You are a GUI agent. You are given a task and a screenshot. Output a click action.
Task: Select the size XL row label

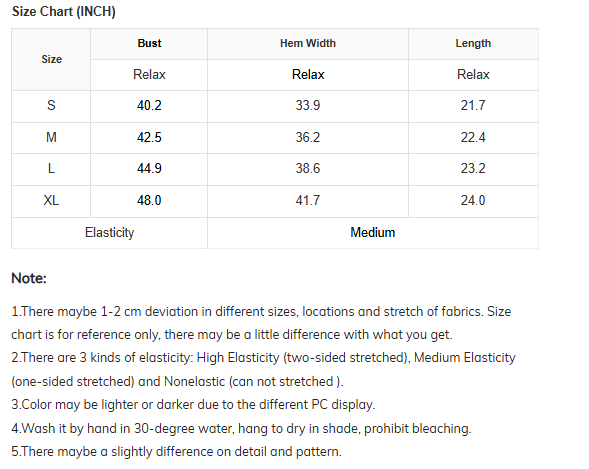(51, 200)
